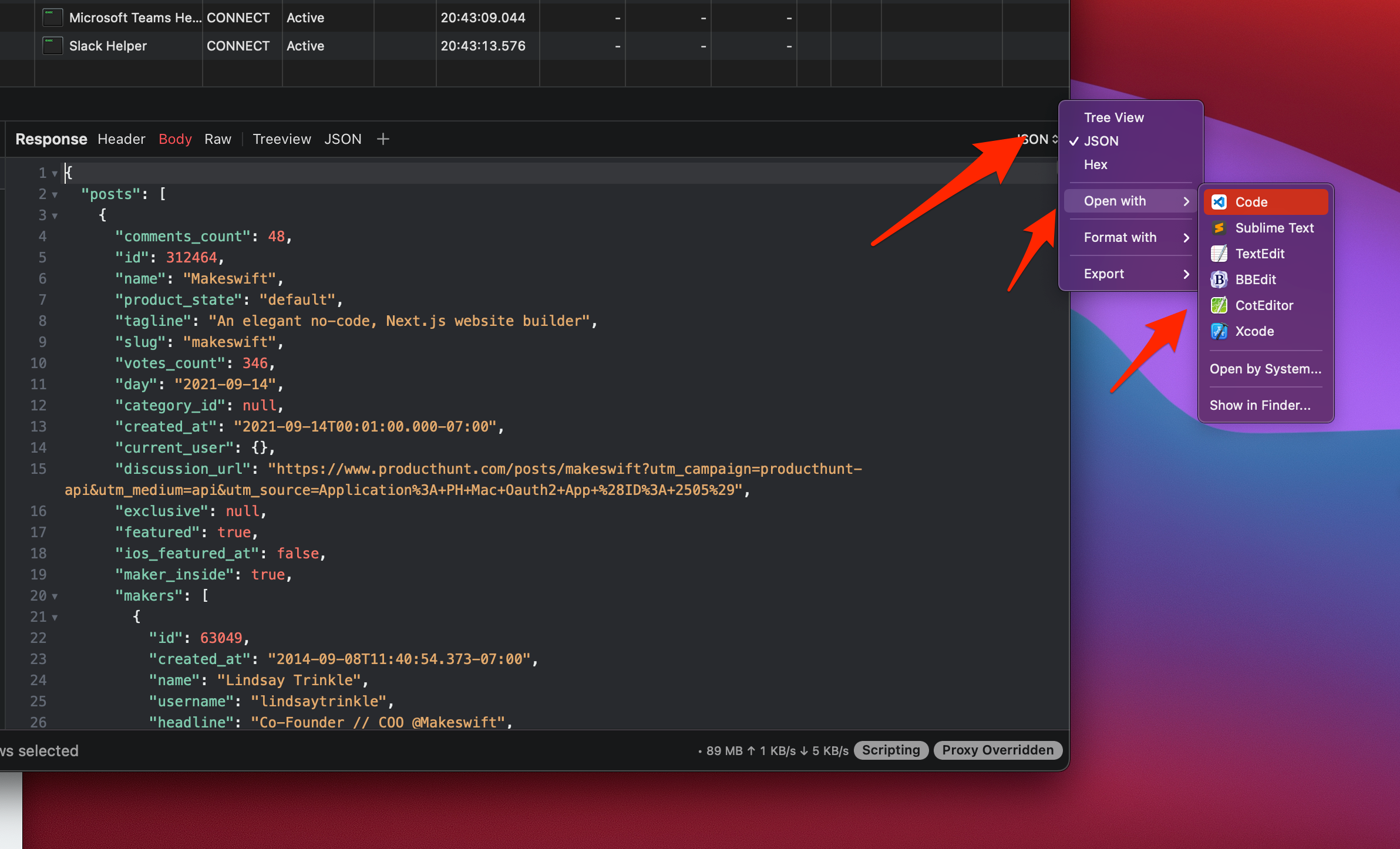
Task: Click the 20:43:13.576 timestamp cell
Action: pyautogui.click(x=483, y=46)
